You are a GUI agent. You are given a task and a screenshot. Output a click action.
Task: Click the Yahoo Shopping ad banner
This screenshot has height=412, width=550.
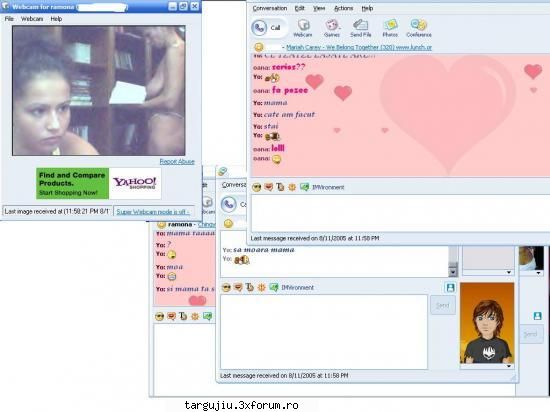(x=99, y=183)
